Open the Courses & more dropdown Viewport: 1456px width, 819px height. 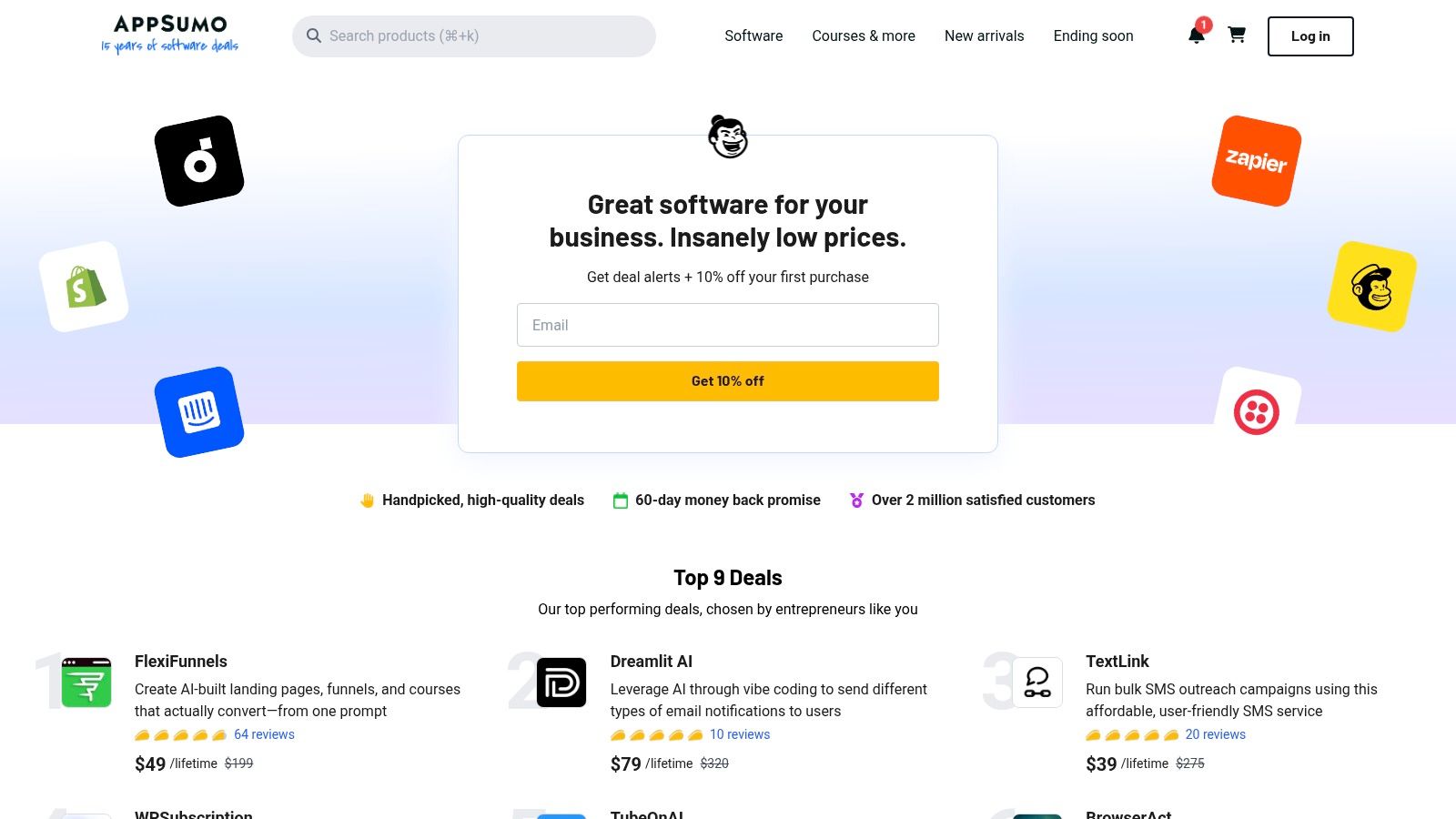tap(863, 35)
